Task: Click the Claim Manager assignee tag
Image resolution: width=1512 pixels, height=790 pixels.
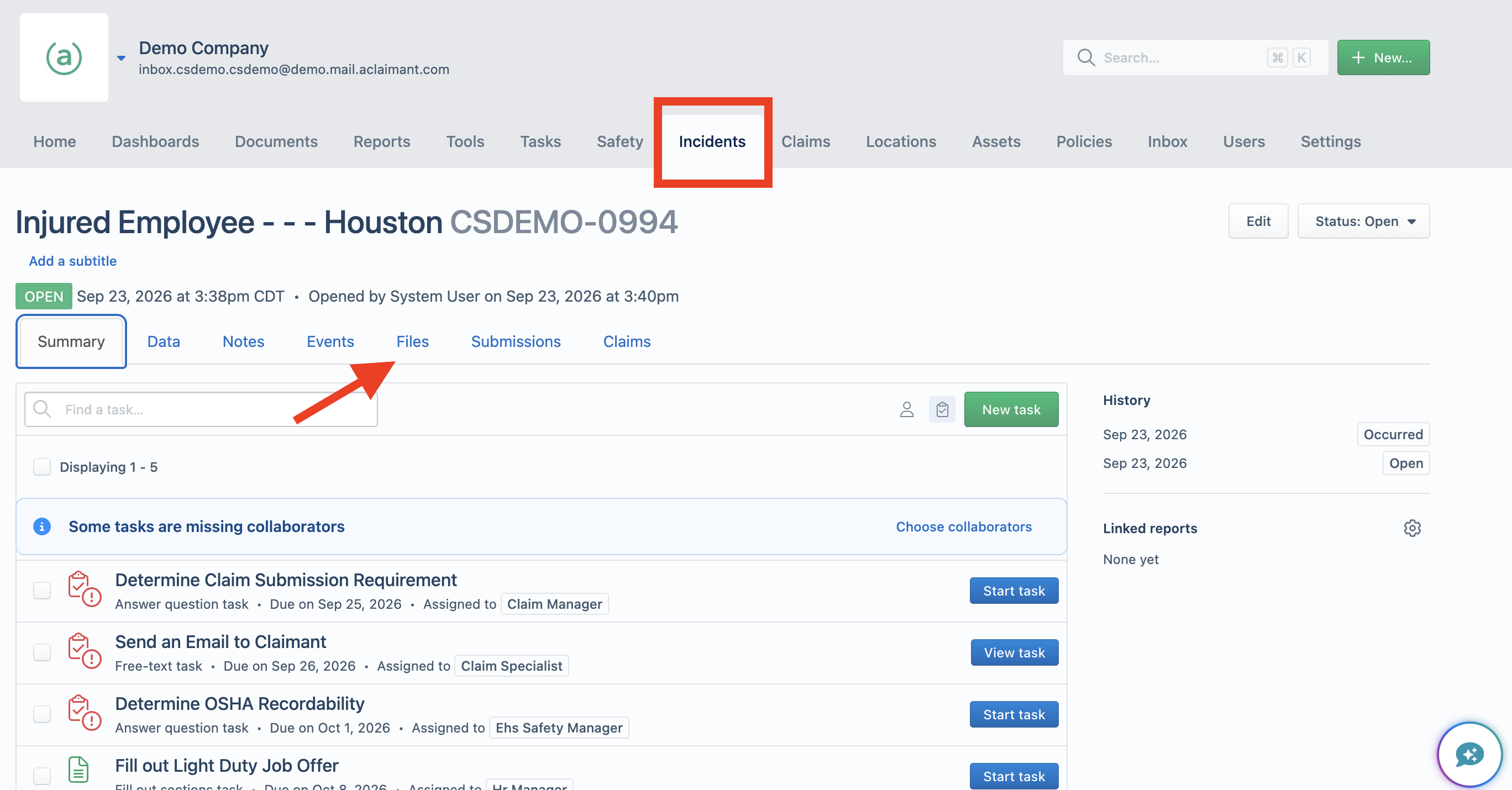Action: 555,604
